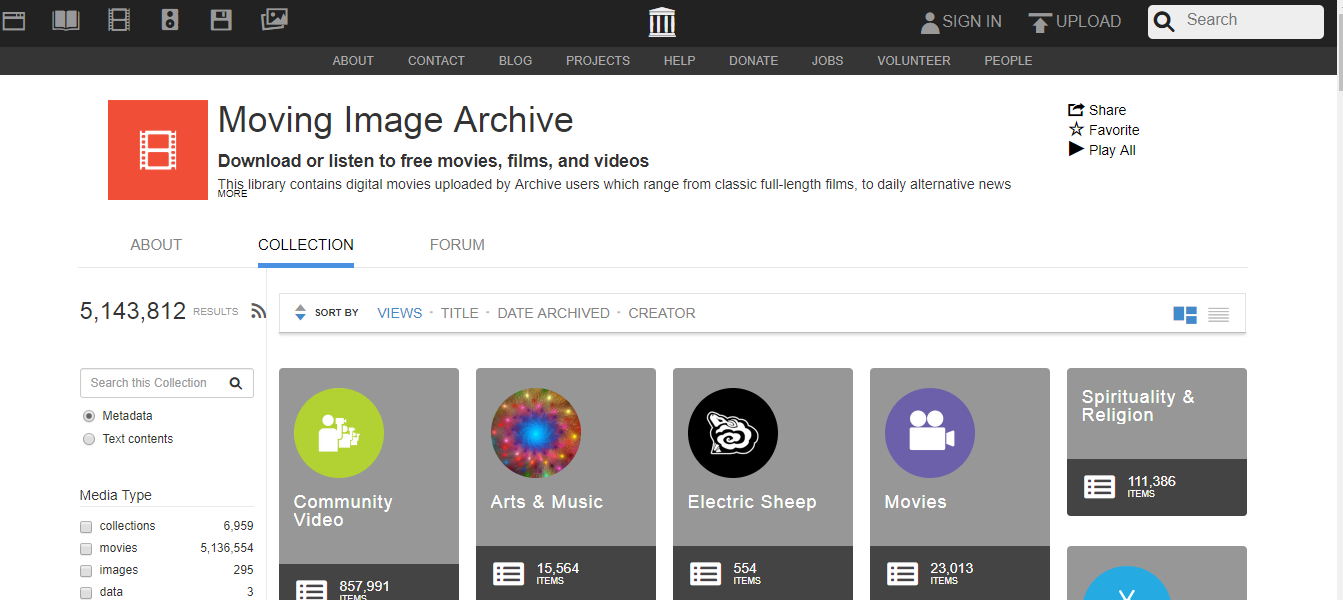The image size is (1343, 600).
Task: Click the Spirituality & Religion items list icon
Action: 1099,487
